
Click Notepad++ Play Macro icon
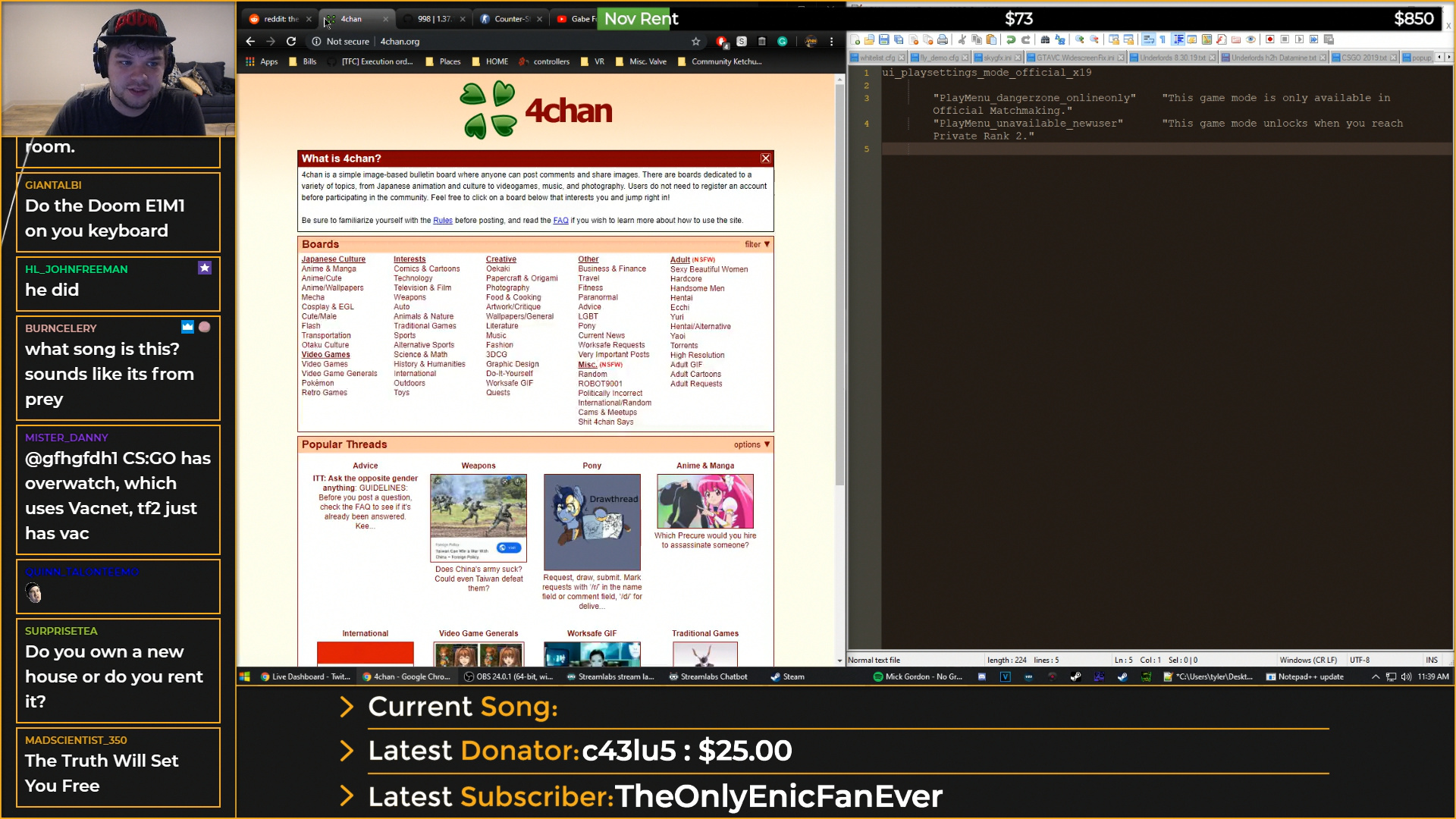(1300, 40)
